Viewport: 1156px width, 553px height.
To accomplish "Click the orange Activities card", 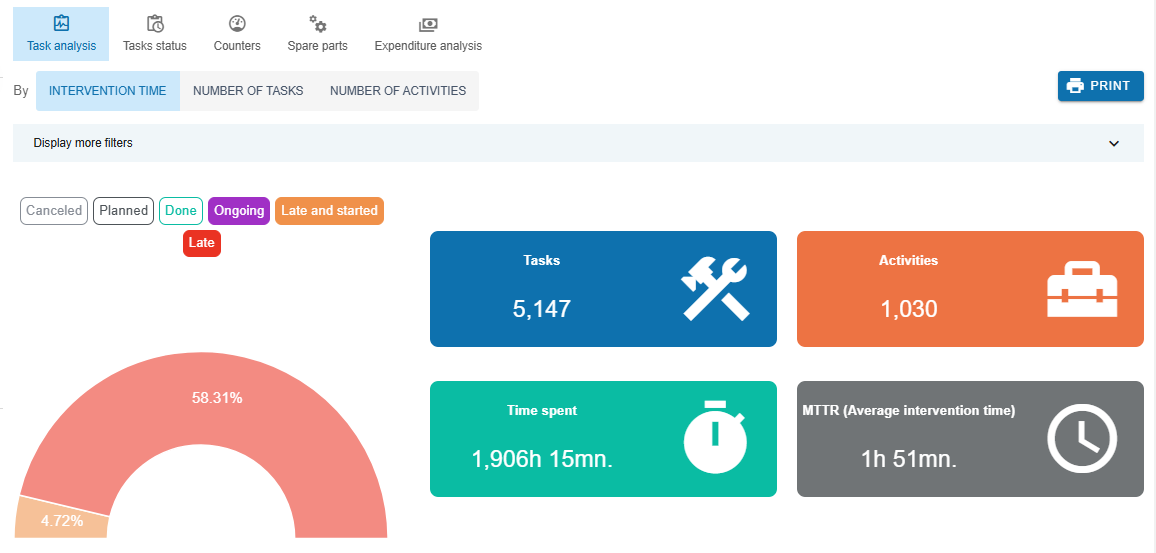I will [x=970, y=289].
